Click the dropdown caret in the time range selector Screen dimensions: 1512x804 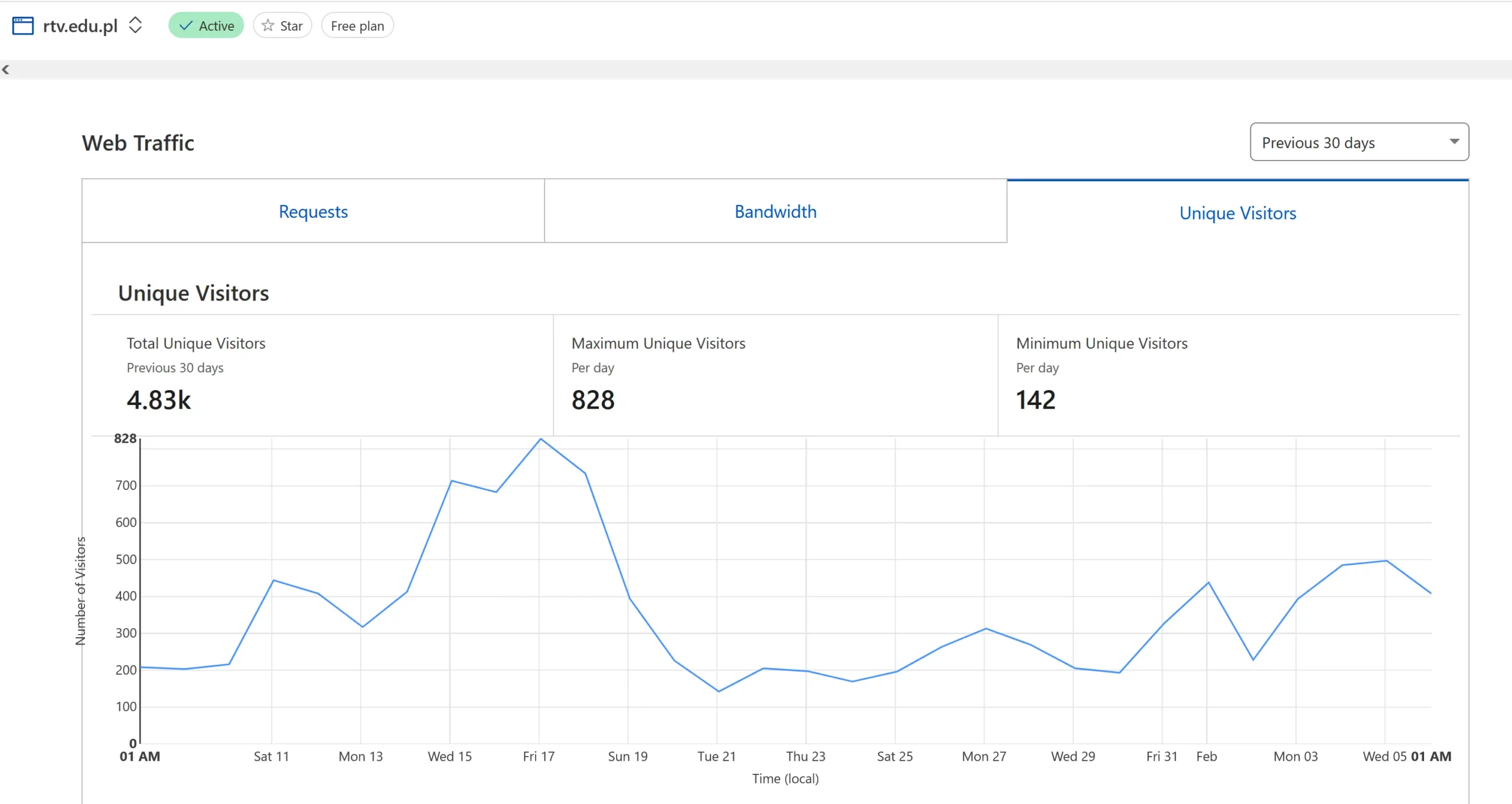[x=1454, y=142]
